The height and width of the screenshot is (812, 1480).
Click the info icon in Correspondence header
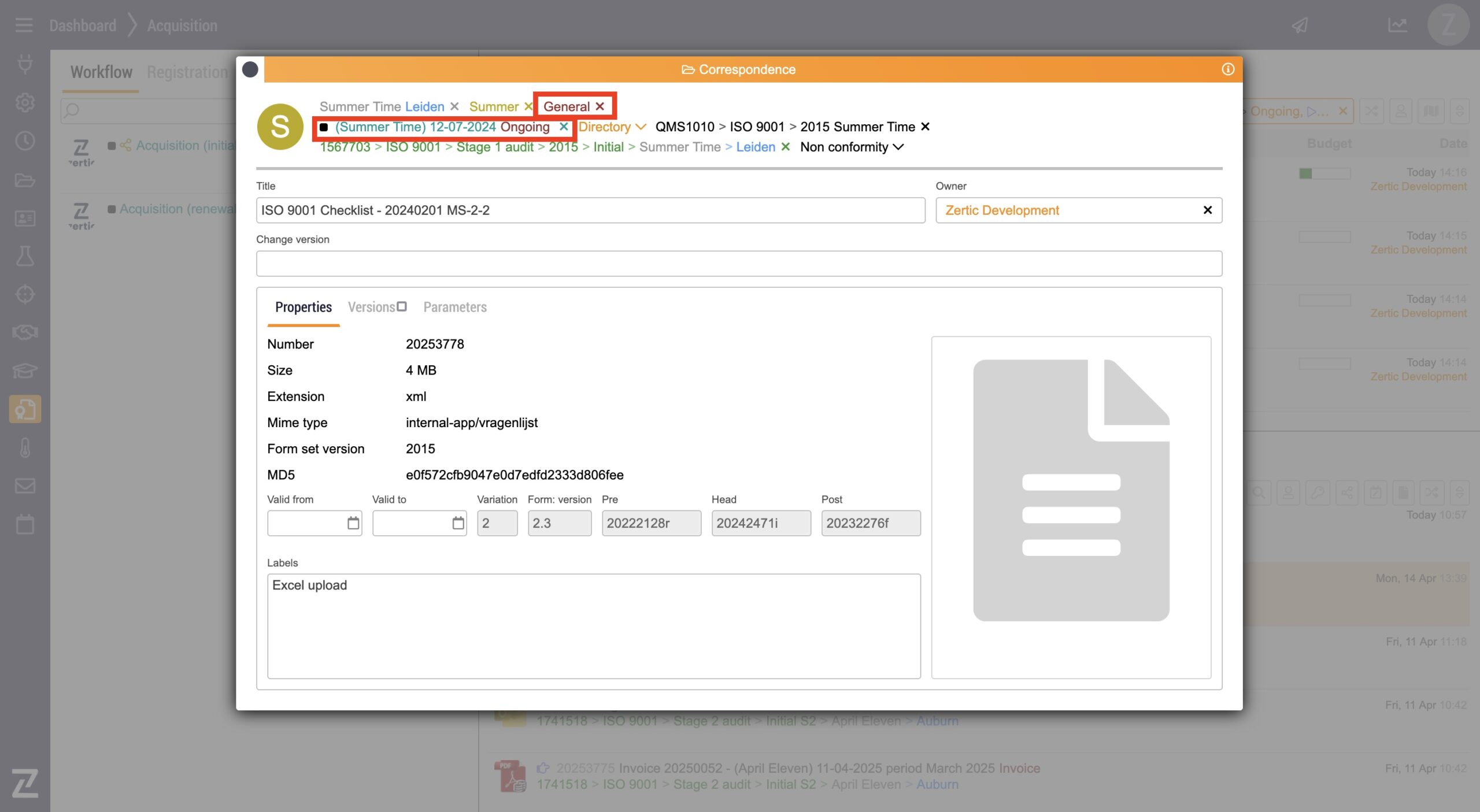(x=1228, y=69)
